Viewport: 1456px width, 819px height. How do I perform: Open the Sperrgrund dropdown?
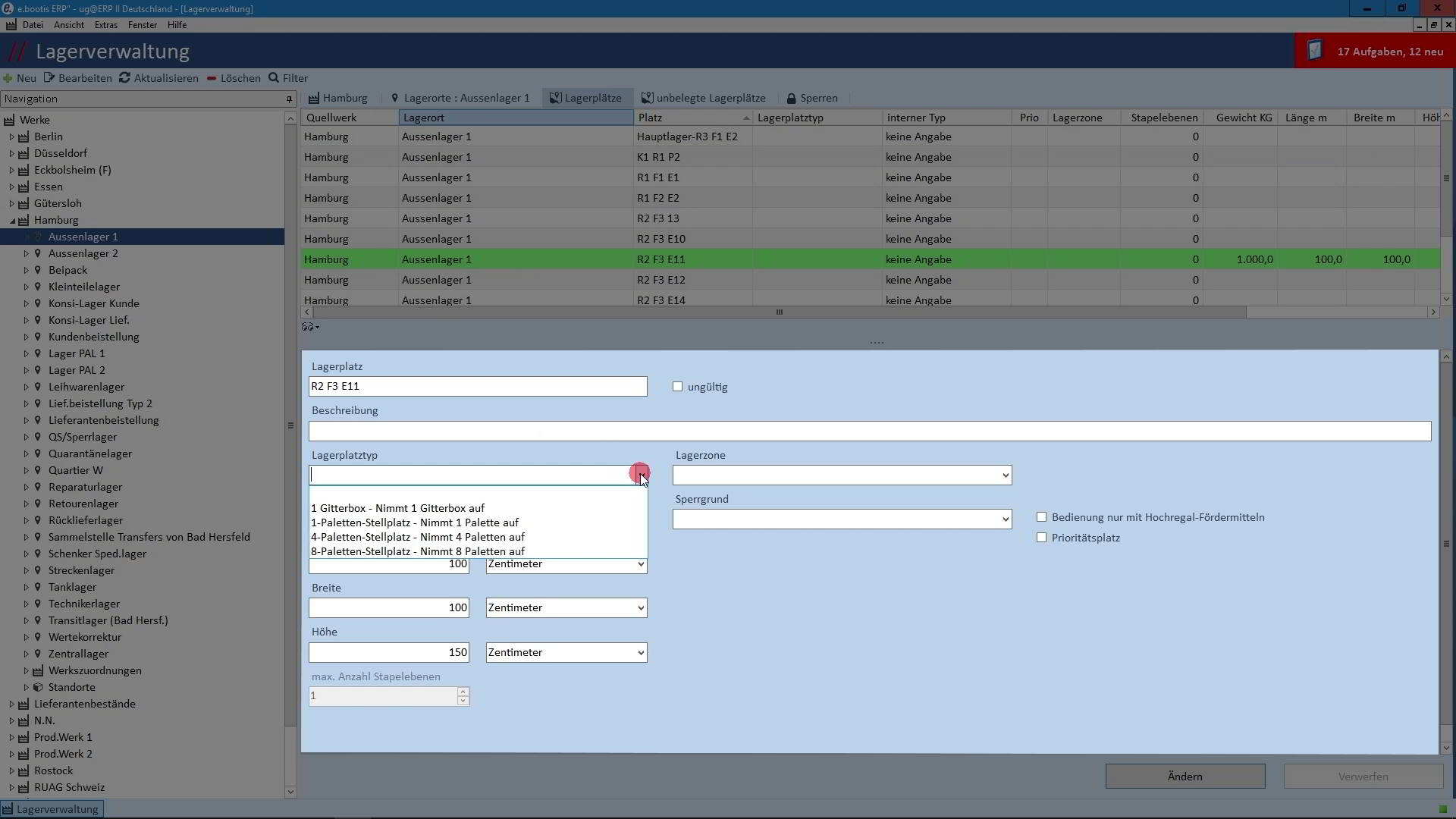(x=1006, y=519)
